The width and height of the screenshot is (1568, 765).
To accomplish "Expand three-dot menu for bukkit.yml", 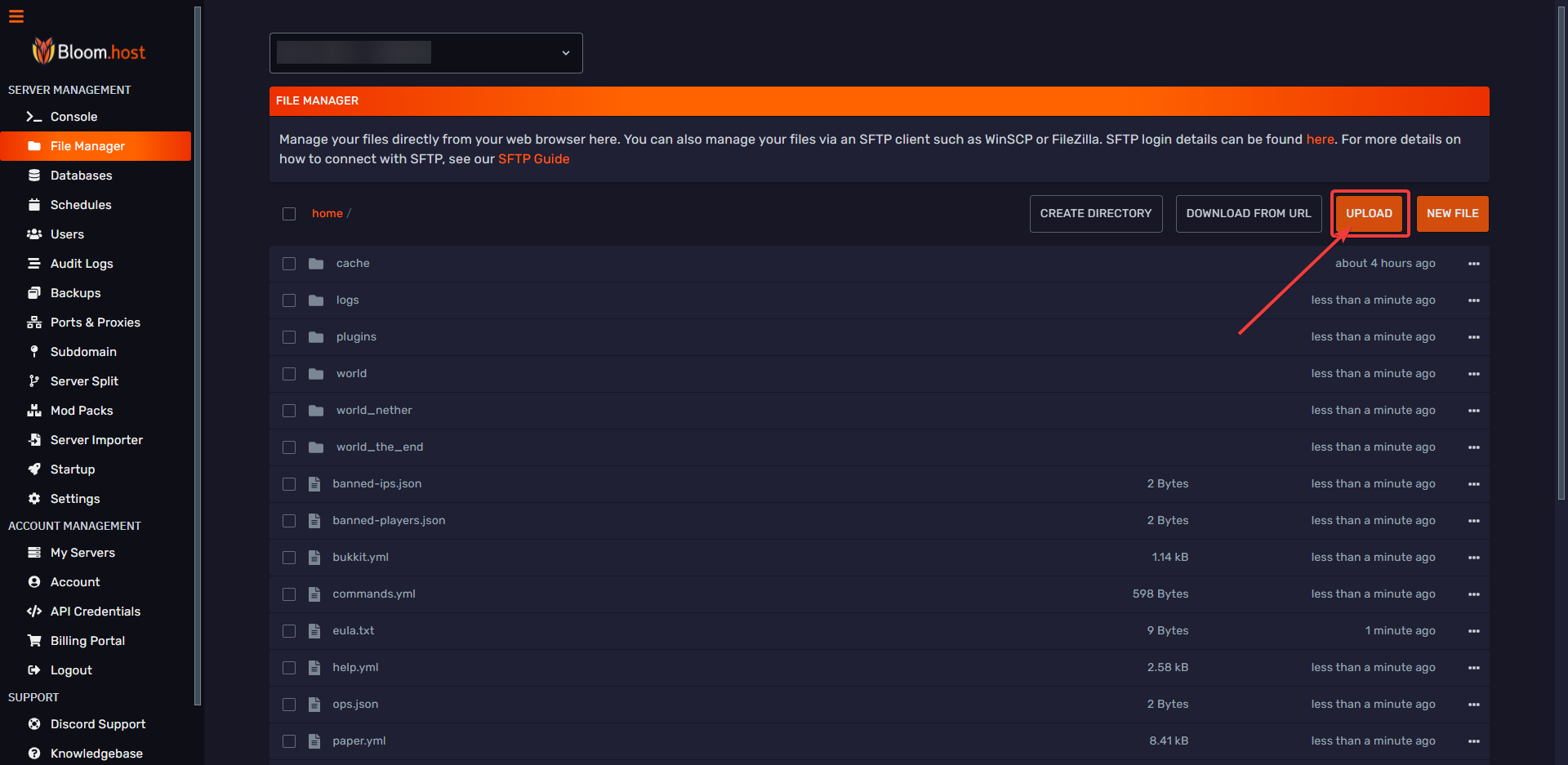I will coord(1473,558).
